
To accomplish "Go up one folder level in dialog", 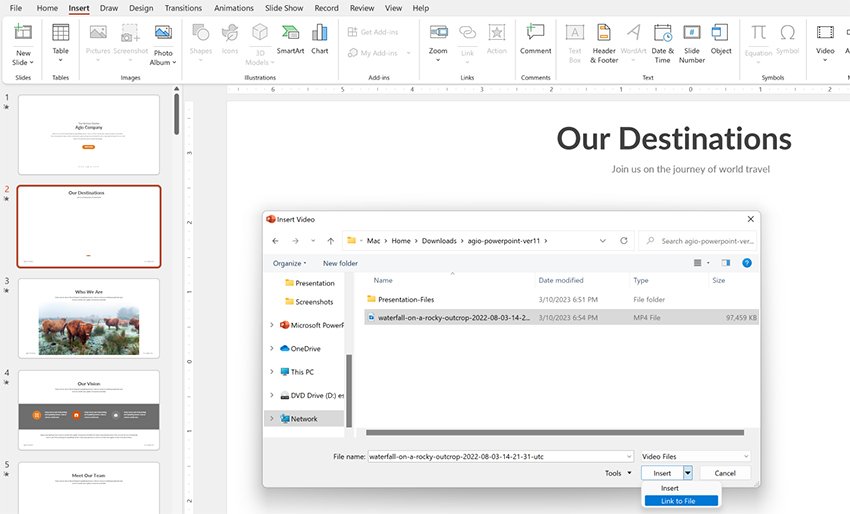I will click(x=331, y=241).
